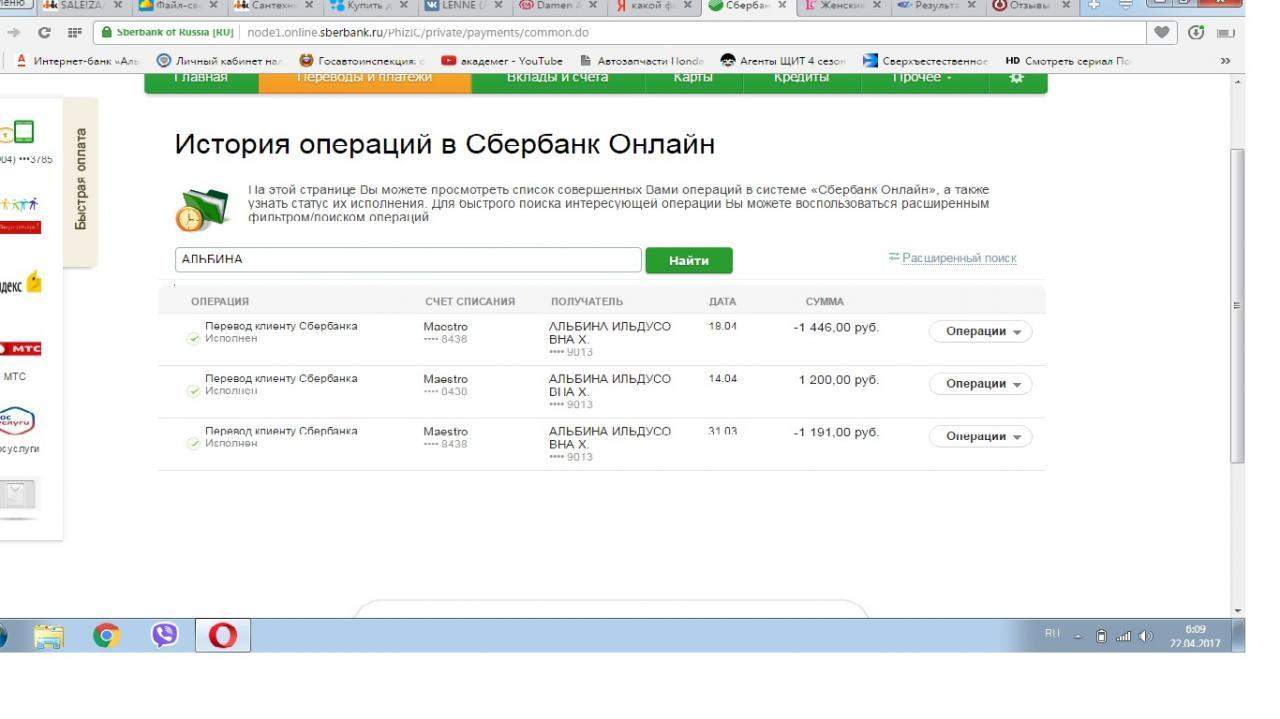Click the Исполнен status icon for 14.04
The width and height of the screenshot is (1280, 719).
click(x=194, y=391)
